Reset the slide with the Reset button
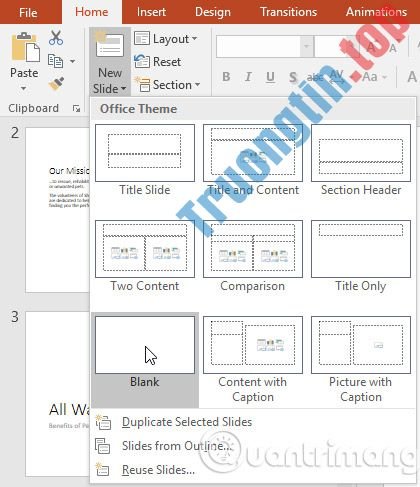420x487 pixels. tap(157, 62)
